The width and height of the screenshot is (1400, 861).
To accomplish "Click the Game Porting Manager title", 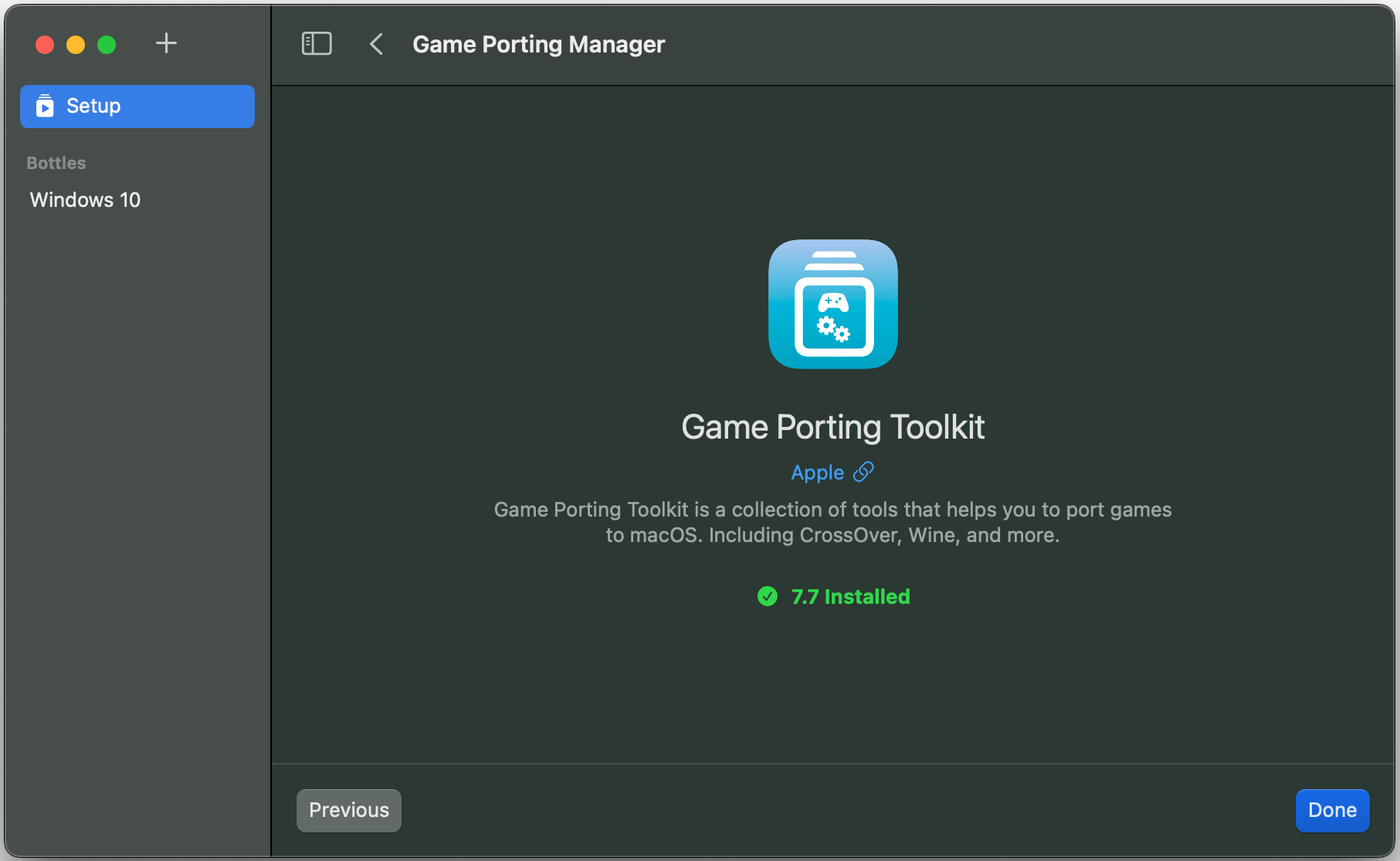I will pos(539,45).
